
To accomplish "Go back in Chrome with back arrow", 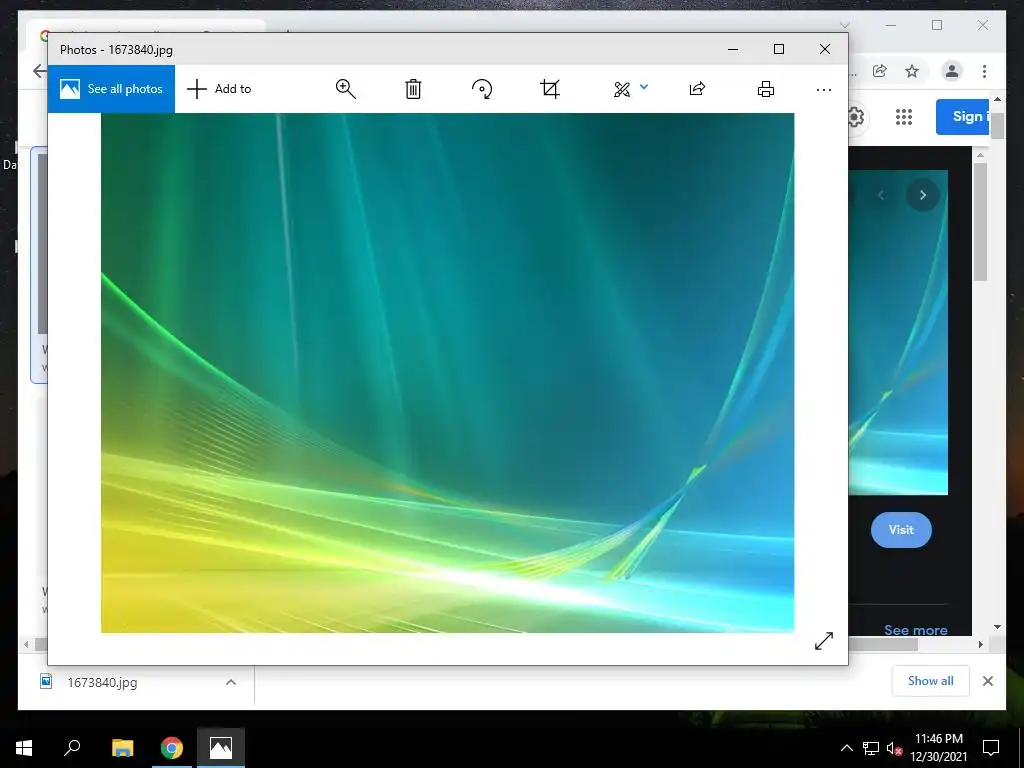I will click(x=40, y=71).
